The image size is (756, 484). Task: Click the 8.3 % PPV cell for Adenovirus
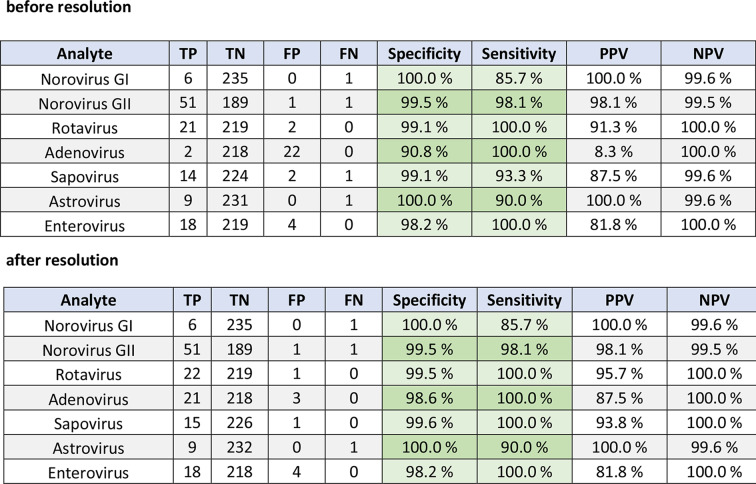pyautogui.click(x=613, y=152)
